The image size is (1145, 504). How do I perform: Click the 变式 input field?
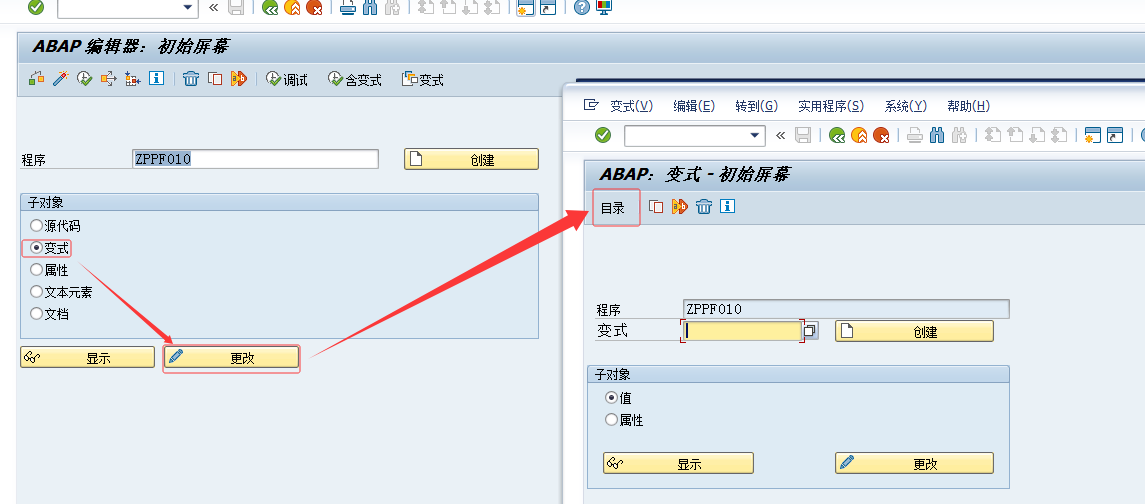(741, 331)
